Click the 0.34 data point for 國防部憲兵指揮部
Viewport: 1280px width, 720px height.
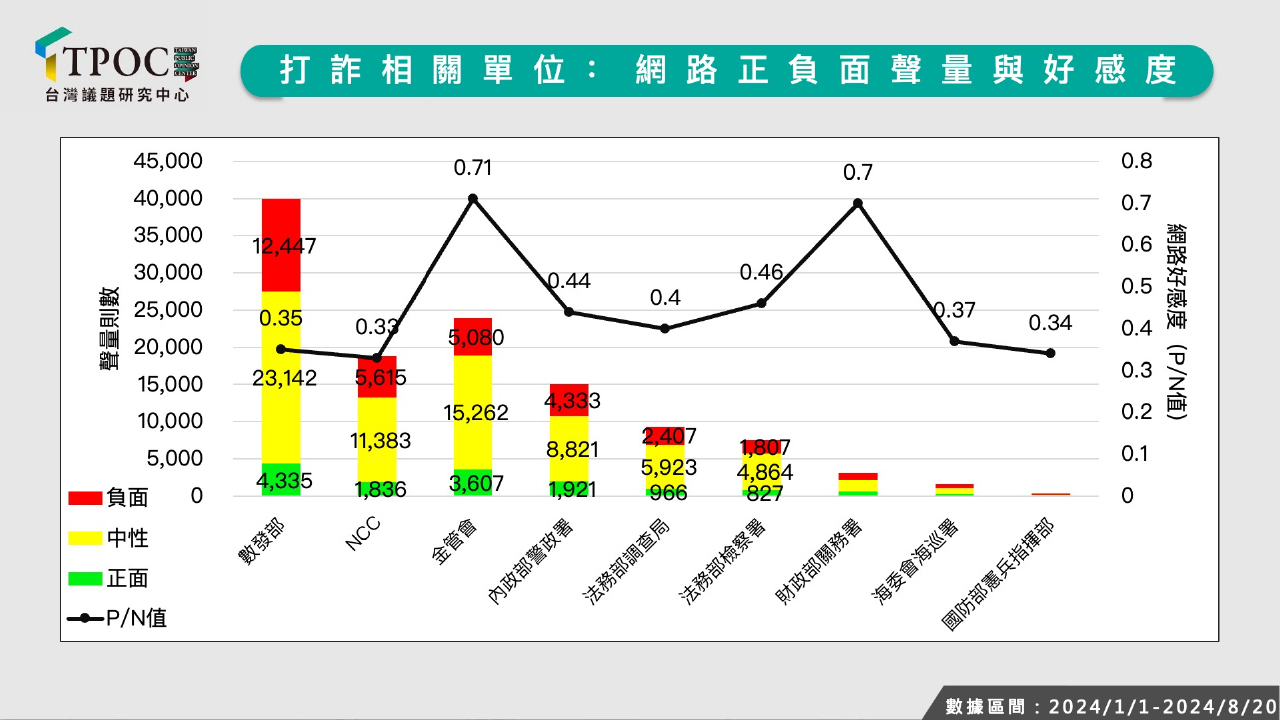click(1050, 353)
